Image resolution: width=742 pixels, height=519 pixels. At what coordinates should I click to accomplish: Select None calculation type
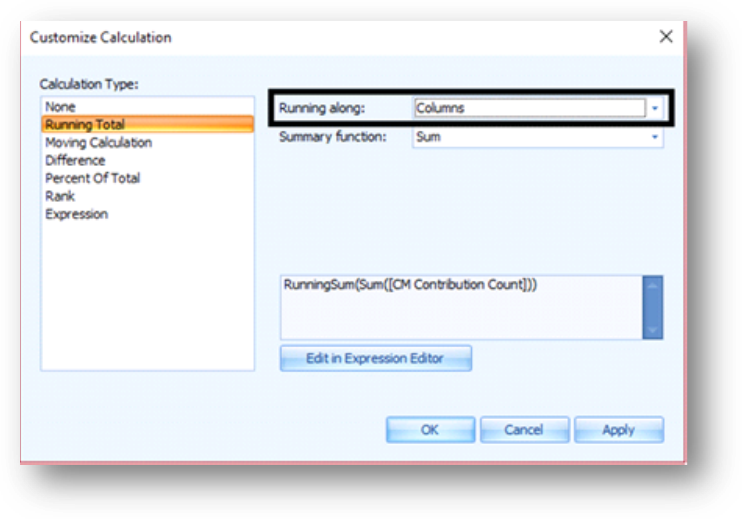[x=147, y=107]
